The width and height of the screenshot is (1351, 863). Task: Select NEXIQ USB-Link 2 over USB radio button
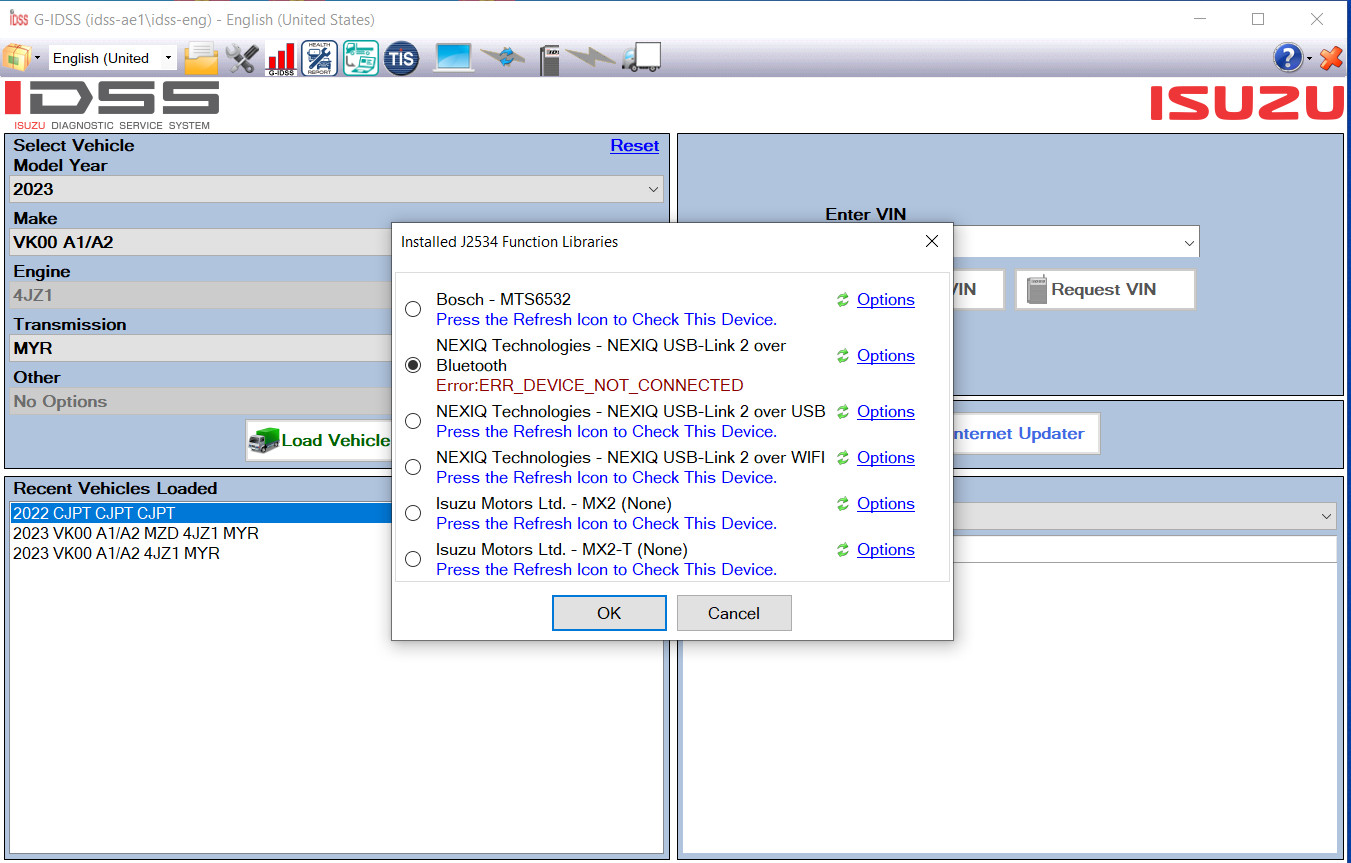click(413, 421)
